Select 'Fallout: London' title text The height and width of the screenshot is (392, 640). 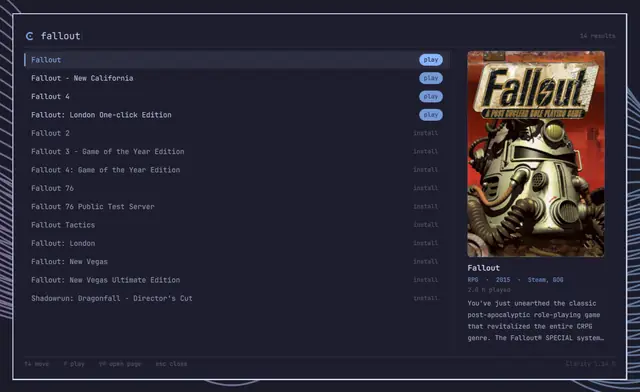pos(63,243)
